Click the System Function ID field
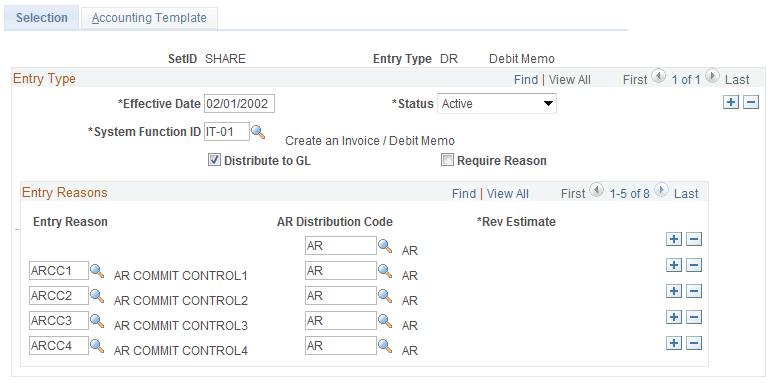The image size is (775, 383). click(227, 132)
